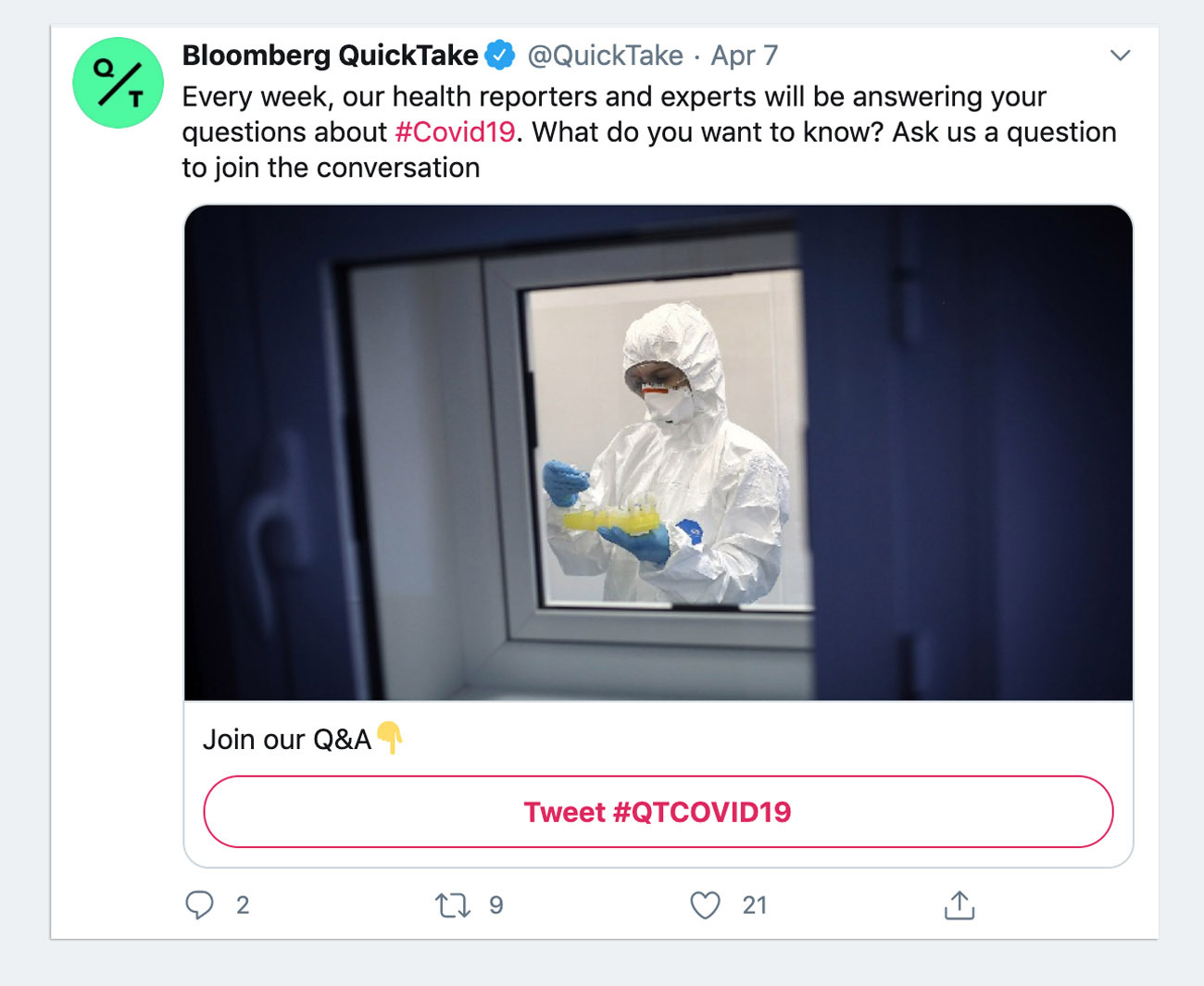Open the Apr 7 timestamp link
Viewport: 1204px width, 986px height.
(x=744, y=56)
